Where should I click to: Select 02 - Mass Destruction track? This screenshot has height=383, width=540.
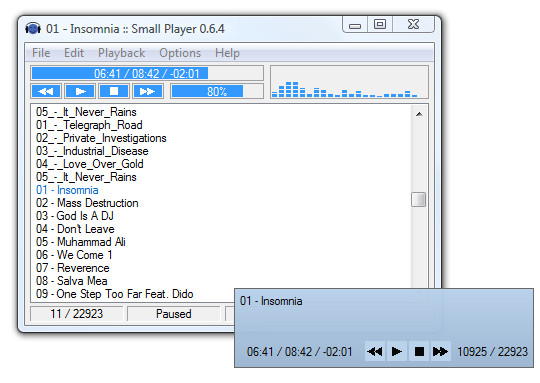[87, 203]
